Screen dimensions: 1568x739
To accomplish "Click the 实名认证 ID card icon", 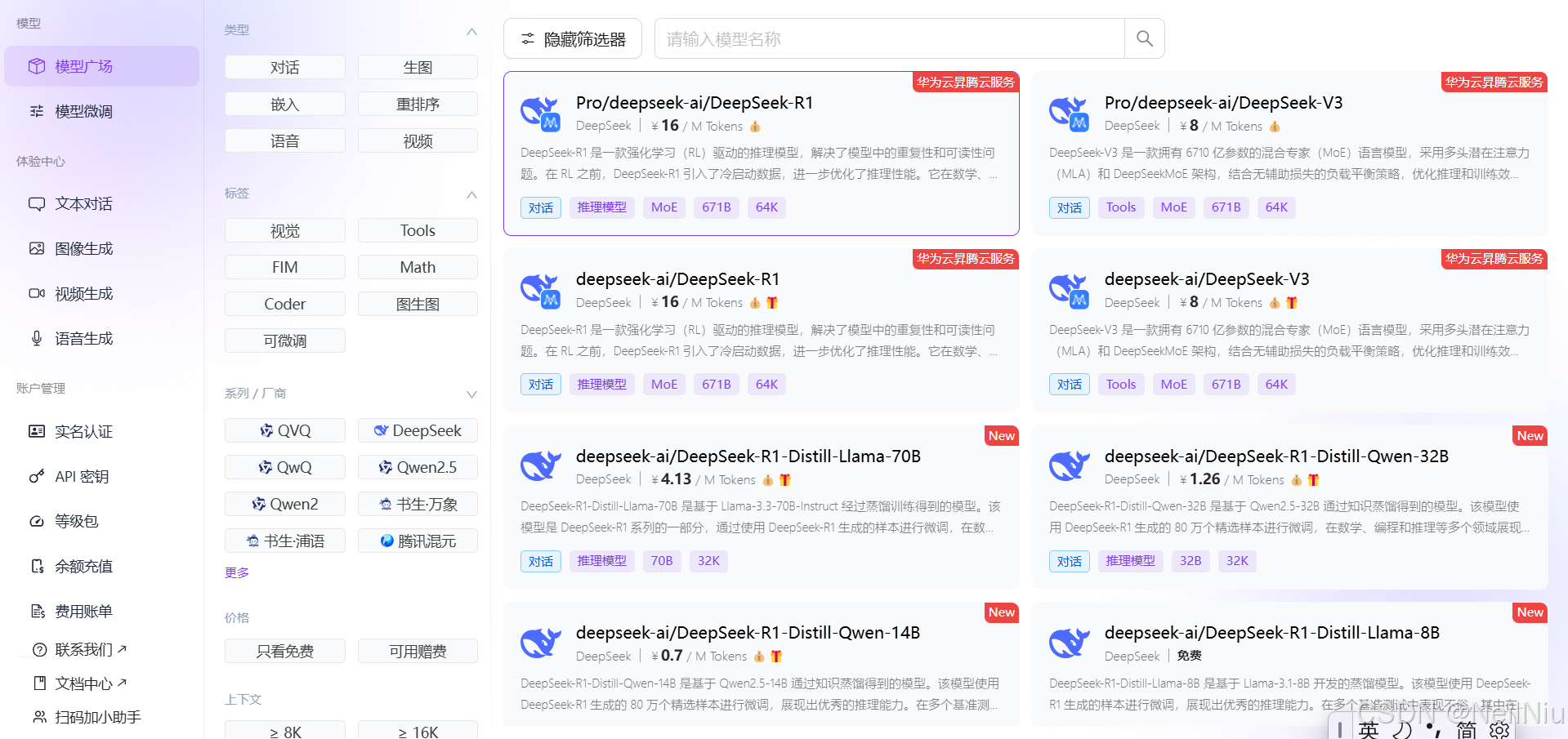I will pyautogui.click(x=37, y=431).
